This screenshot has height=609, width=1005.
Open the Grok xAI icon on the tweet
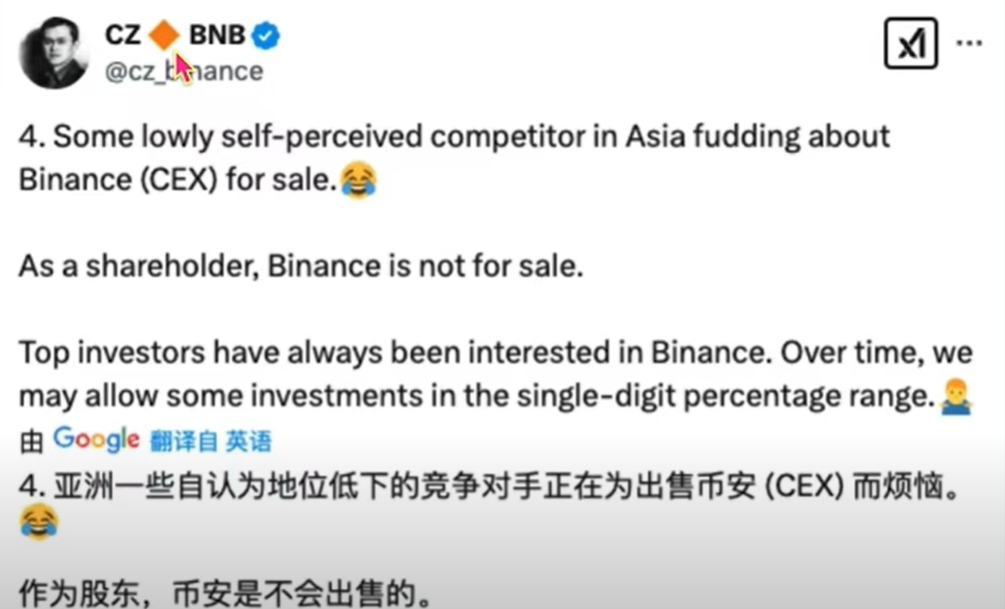911,44
